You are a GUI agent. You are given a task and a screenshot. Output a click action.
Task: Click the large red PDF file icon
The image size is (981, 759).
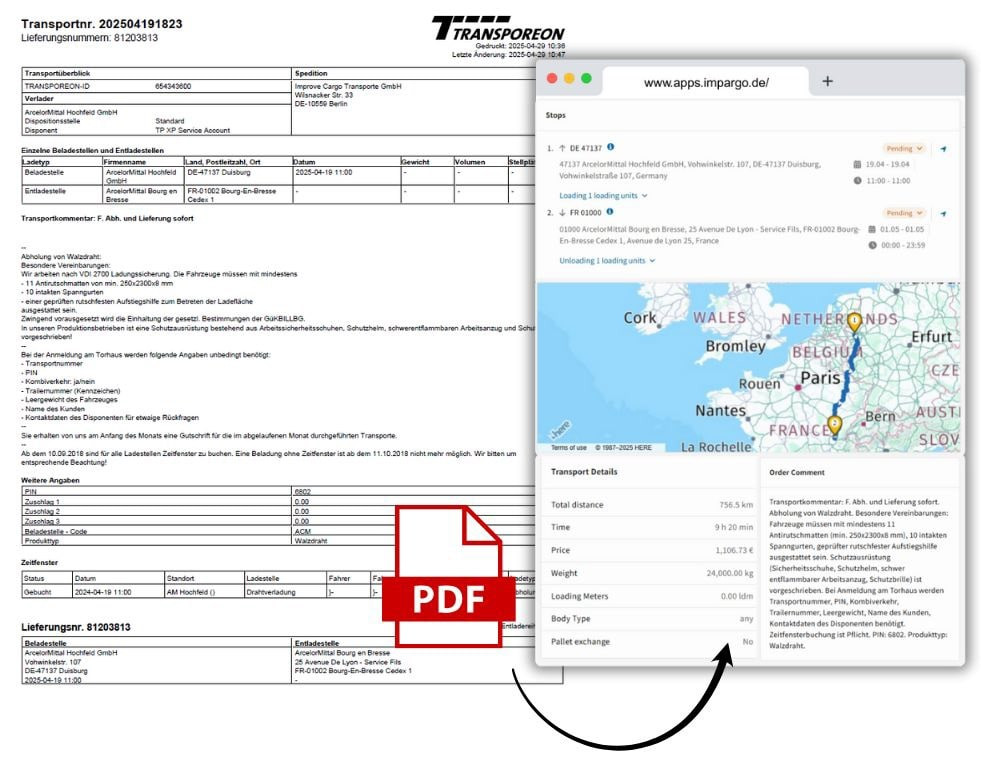pyautogui.click(x=448, y=575)
